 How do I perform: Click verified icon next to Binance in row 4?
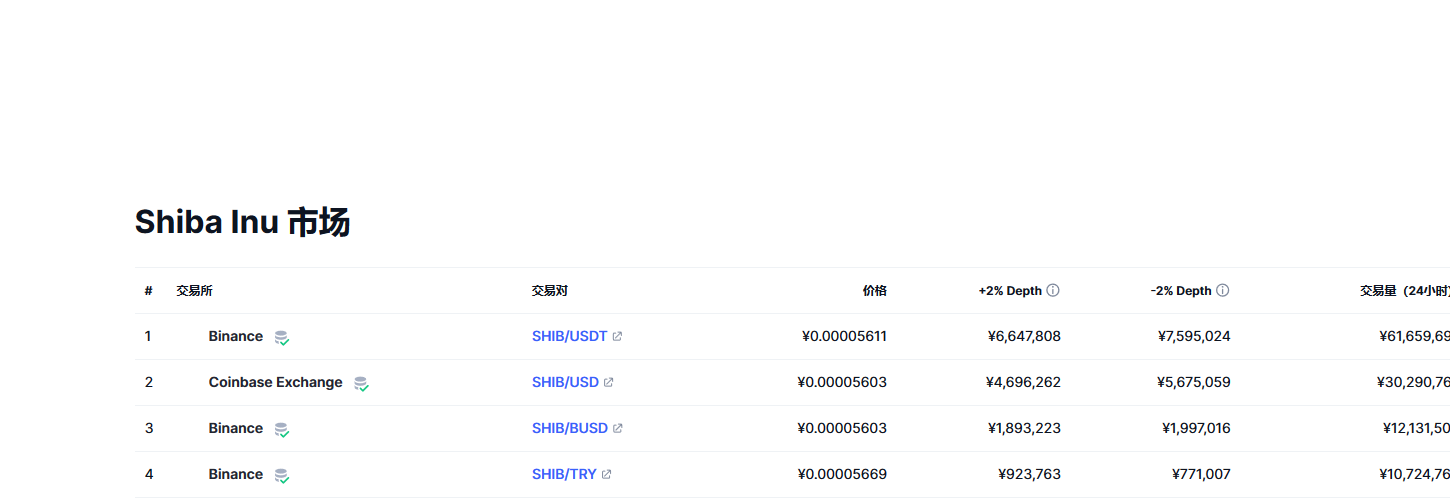point(282,476)
